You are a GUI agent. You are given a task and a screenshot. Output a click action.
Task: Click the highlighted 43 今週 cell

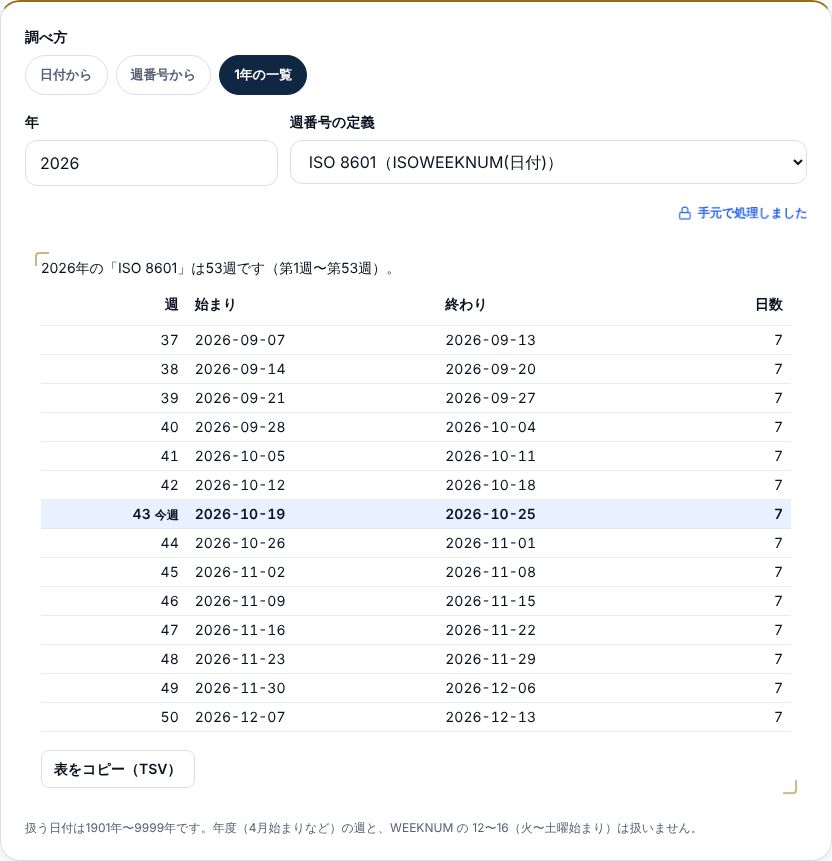[x=155, y=515]
